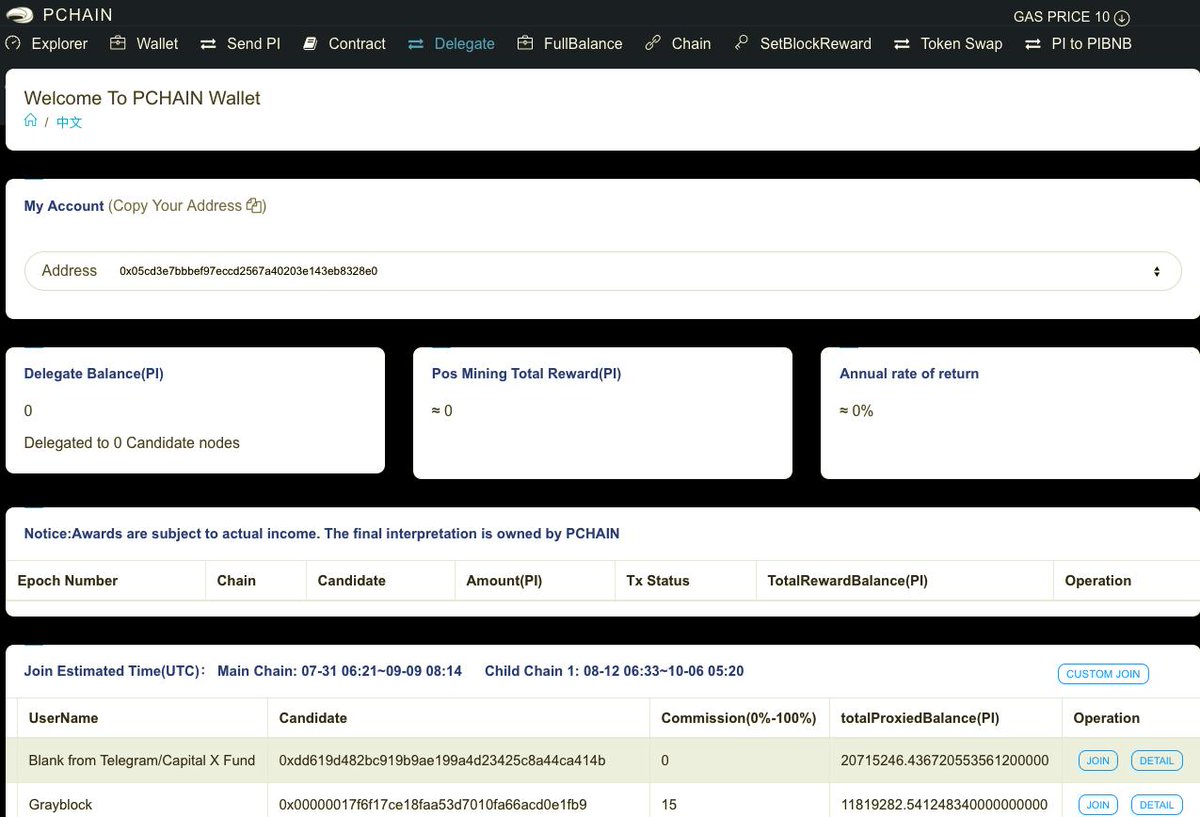
Task: Click candidate address 0xdd619d482bc9...
Action: tap(442, 761)
